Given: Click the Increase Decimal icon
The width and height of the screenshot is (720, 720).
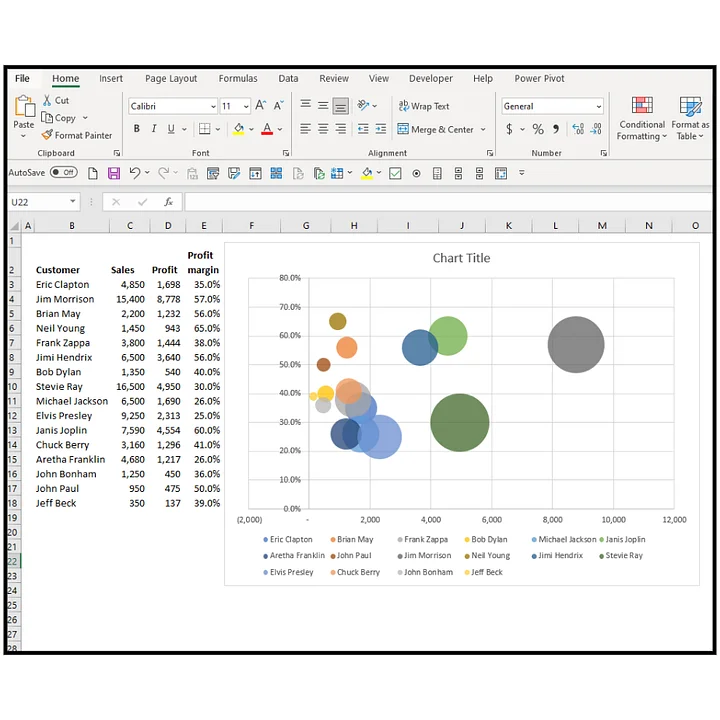Looking at the screenshot, I should (578, 129).
